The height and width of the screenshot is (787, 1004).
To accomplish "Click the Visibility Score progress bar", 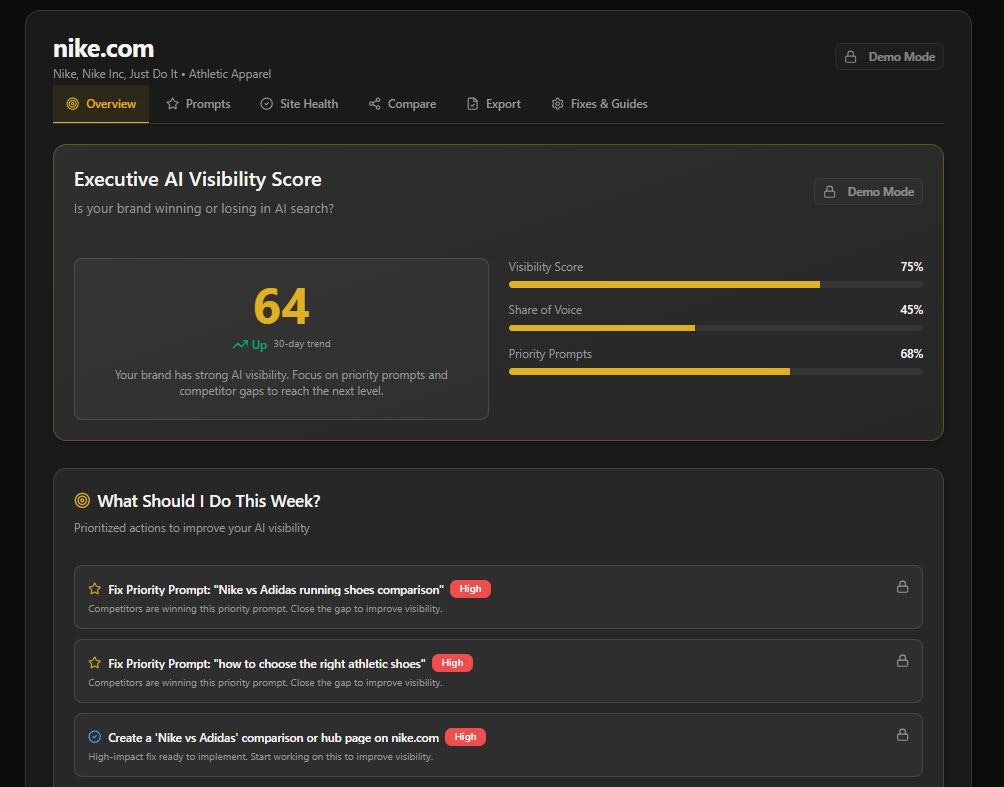I will tap(716, 284).
